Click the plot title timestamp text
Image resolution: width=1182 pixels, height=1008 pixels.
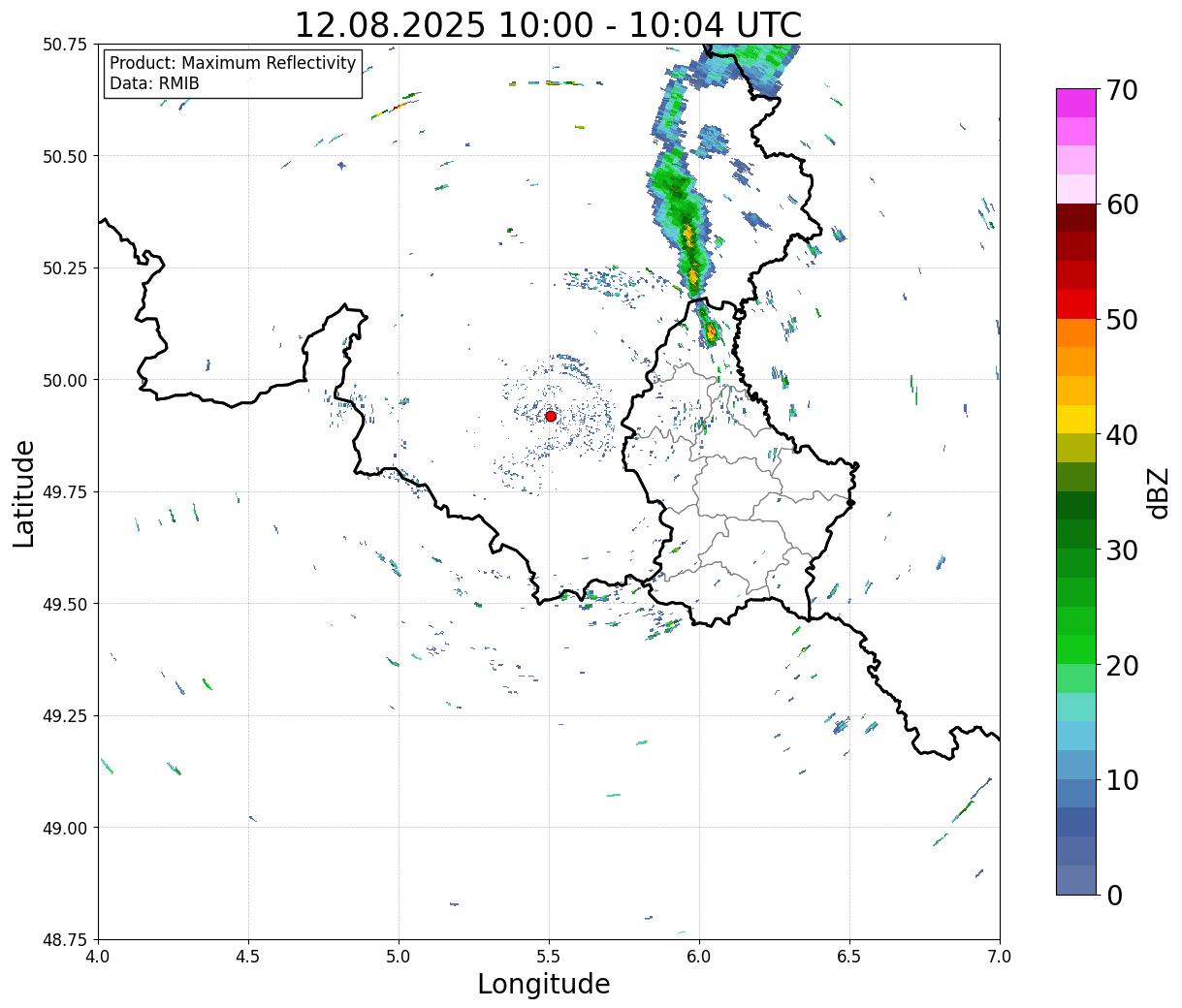click(x=548, y=25)
